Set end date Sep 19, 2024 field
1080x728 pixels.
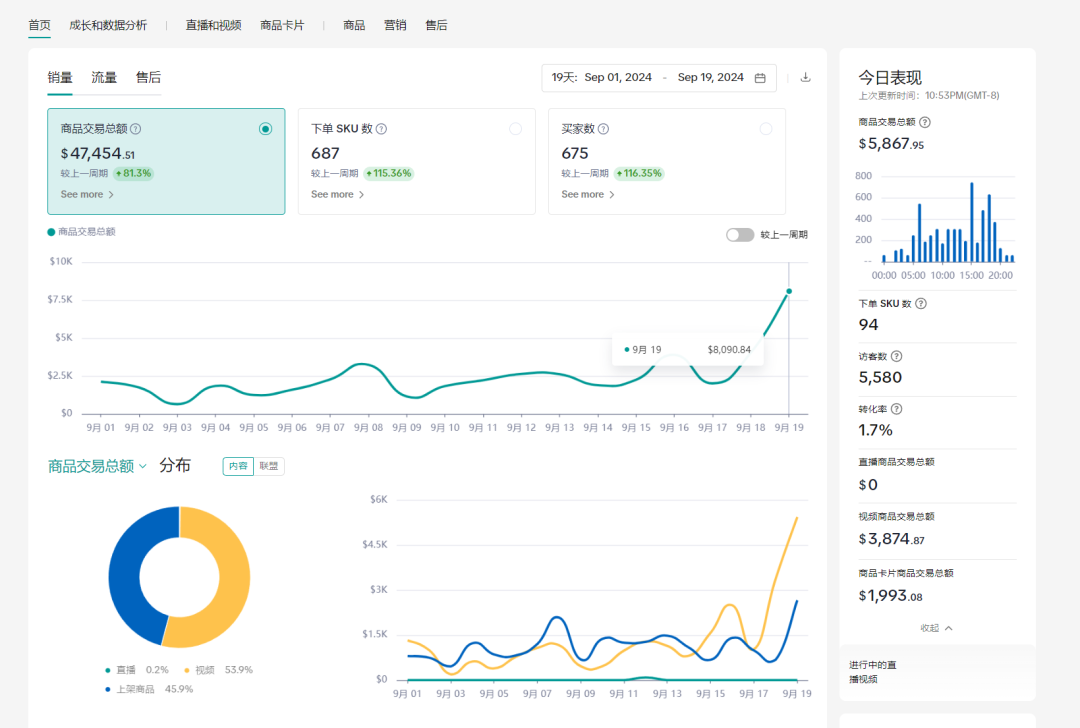tap(710, 78)
